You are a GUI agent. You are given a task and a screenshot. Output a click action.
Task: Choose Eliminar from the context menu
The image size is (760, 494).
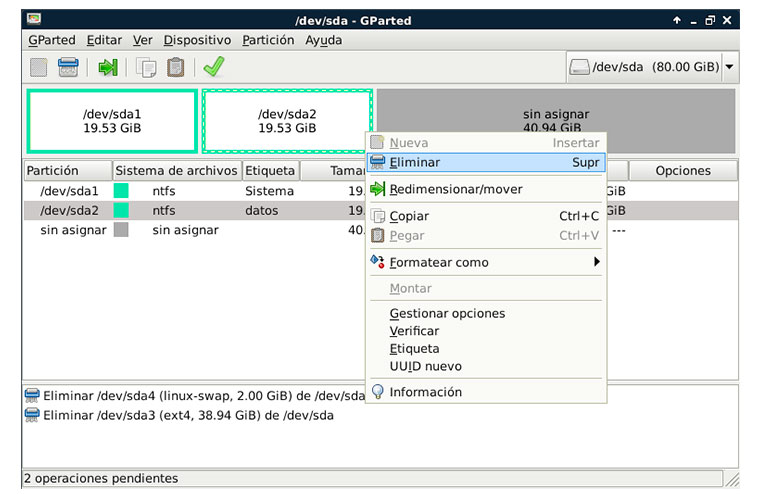click(x=486, y=162)
